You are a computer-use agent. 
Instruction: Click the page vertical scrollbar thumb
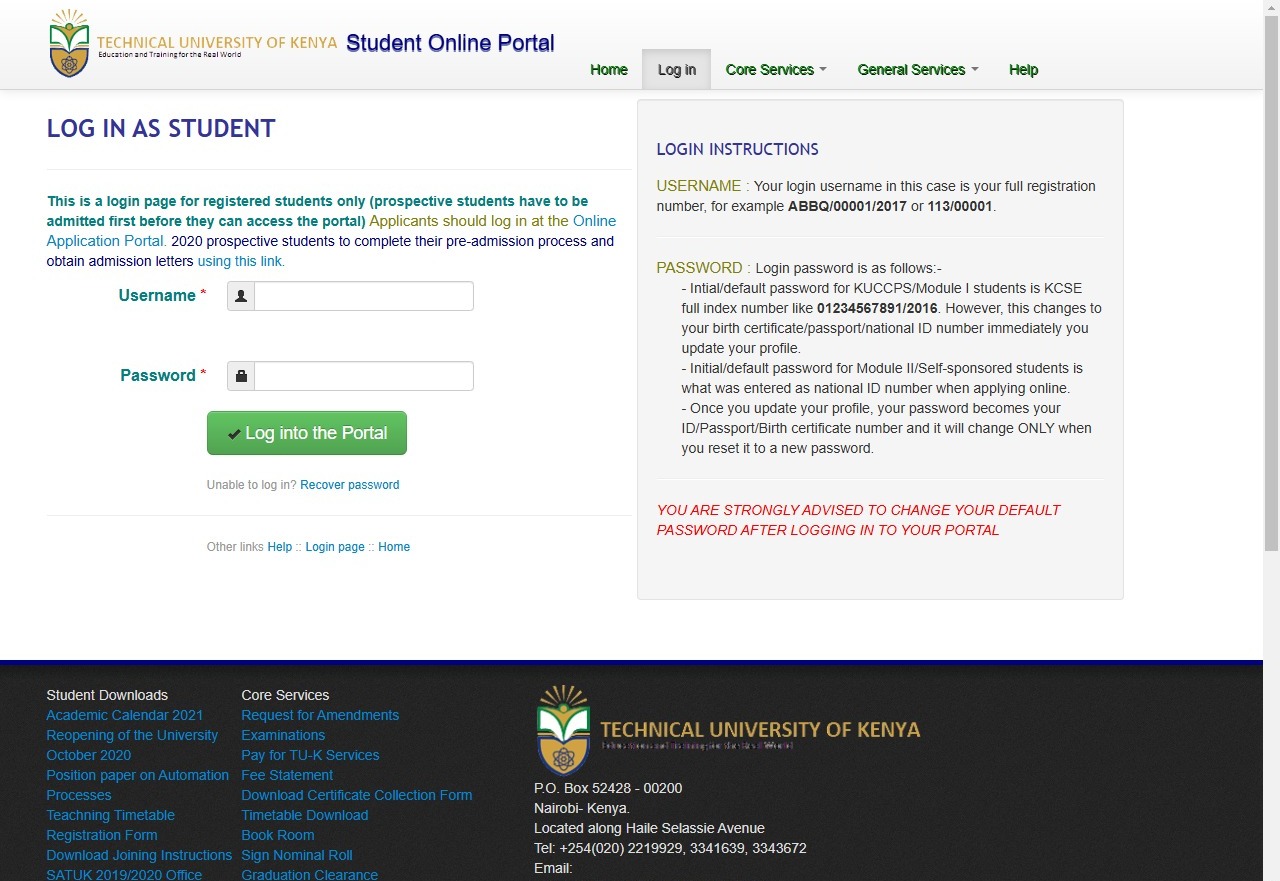(x=1271, y=284)
